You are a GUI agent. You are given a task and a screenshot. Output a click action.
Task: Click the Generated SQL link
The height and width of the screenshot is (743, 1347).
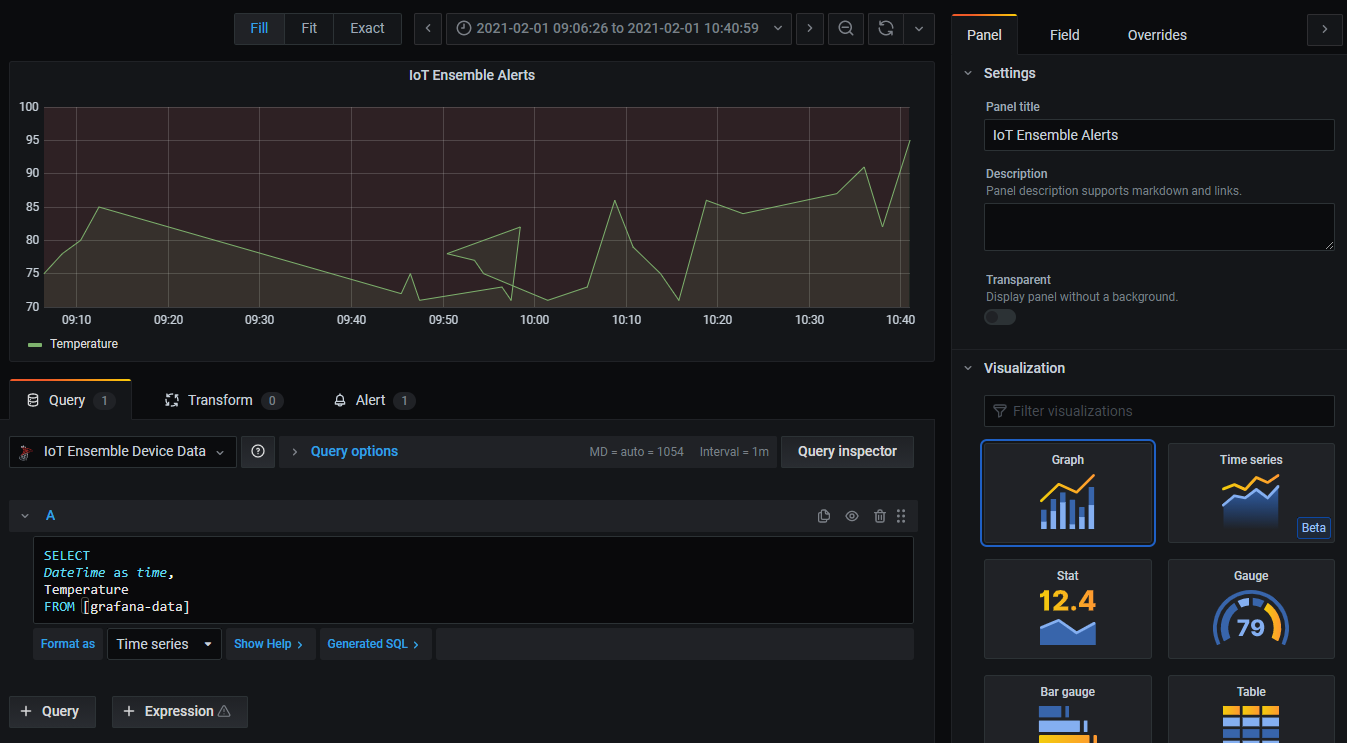374,644
